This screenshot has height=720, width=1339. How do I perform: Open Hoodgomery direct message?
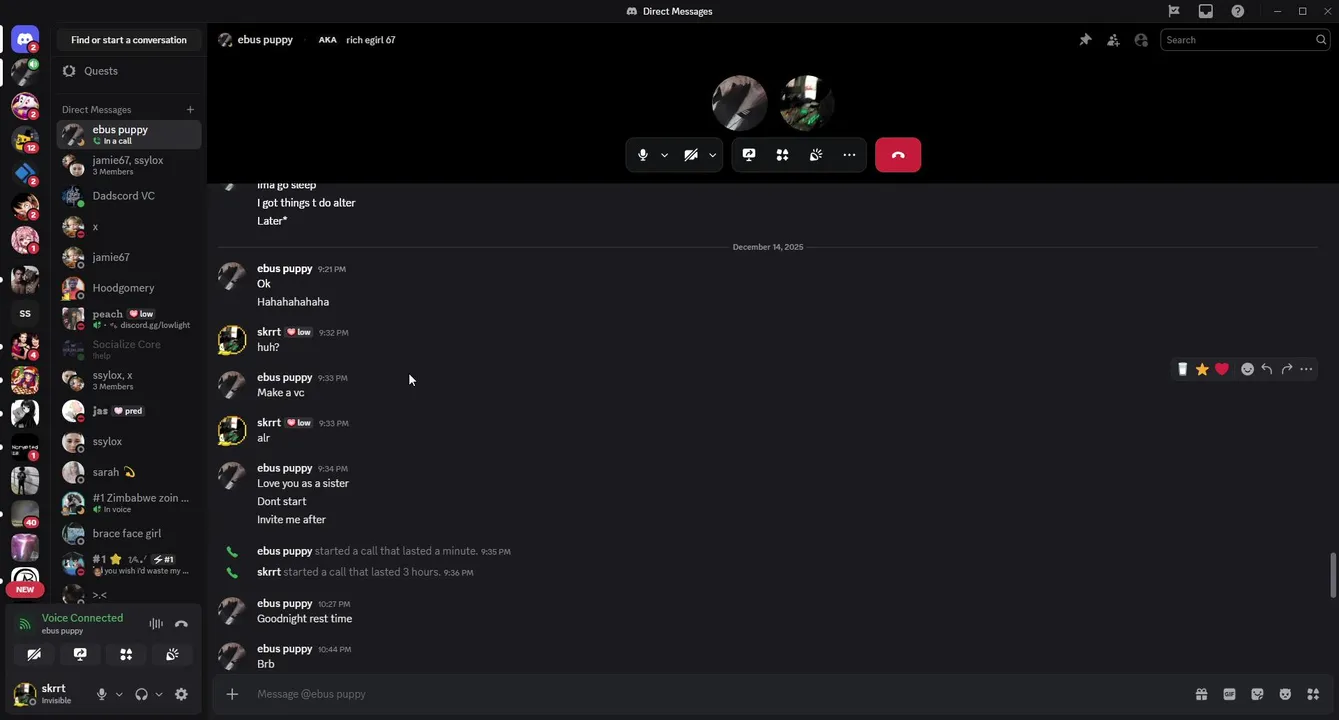[128, 288]
